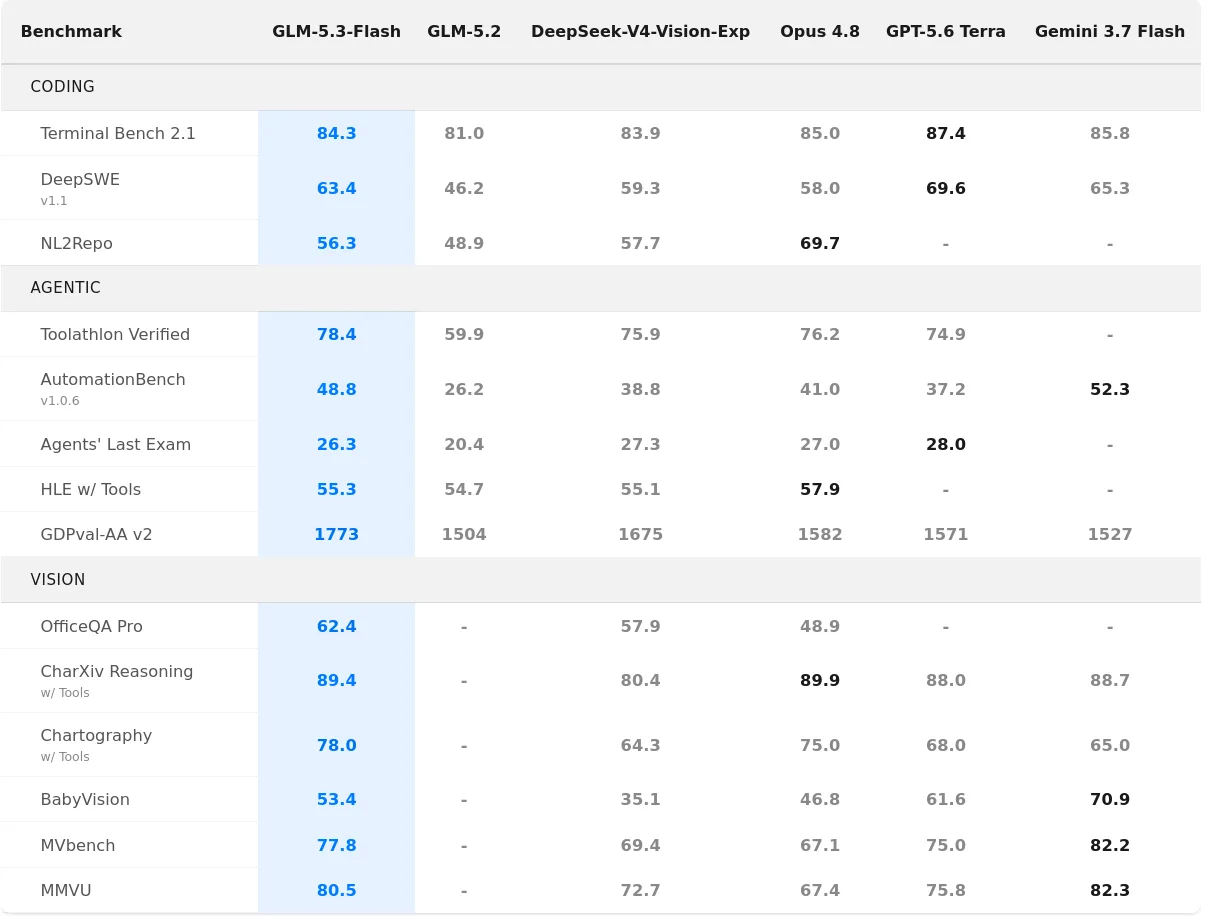Click the Agents' Last Exam label

pyautogui.click(x=115, y=445)
